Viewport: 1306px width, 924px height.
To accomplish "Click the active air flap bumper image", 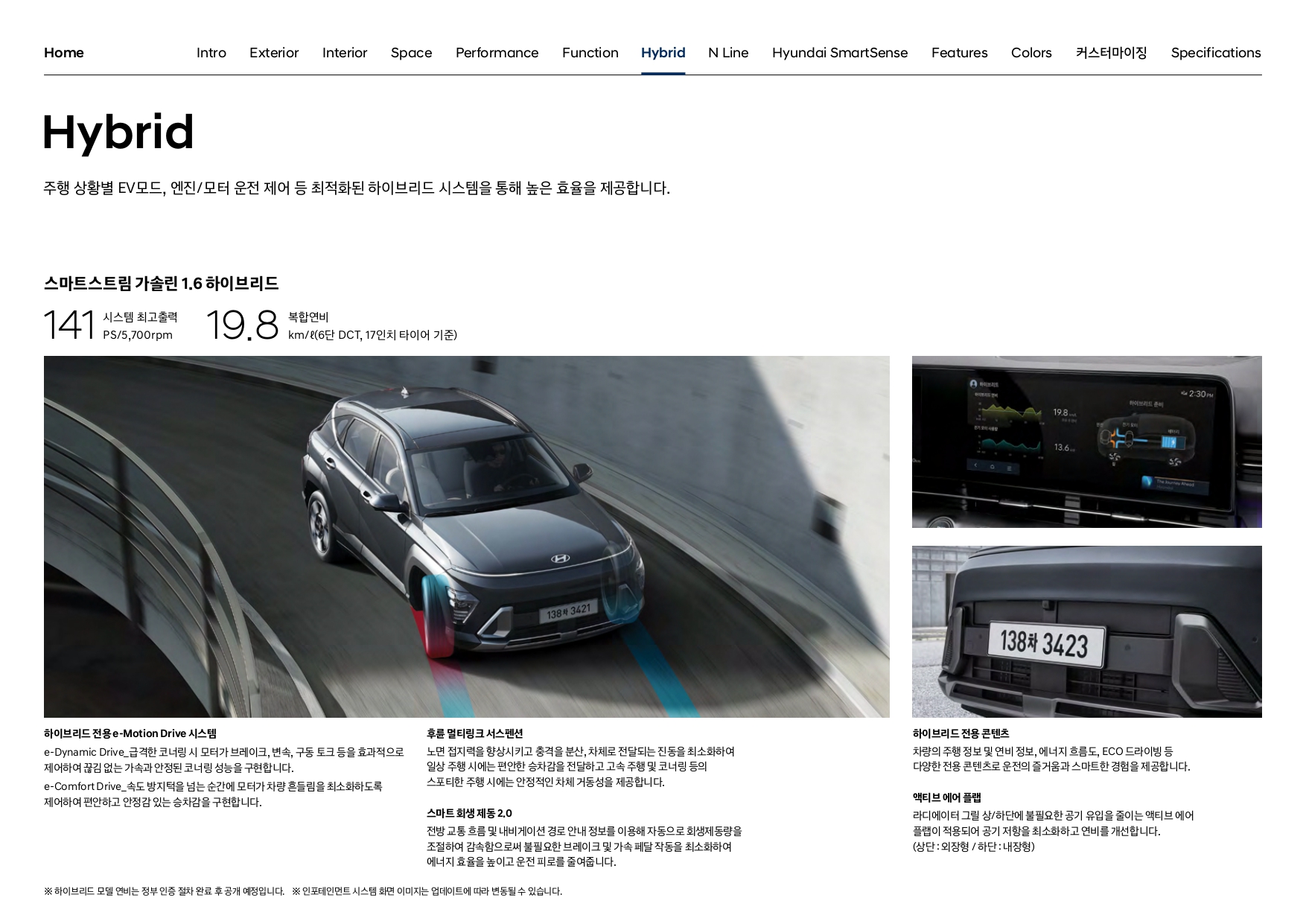I will tap(1086, 631).
